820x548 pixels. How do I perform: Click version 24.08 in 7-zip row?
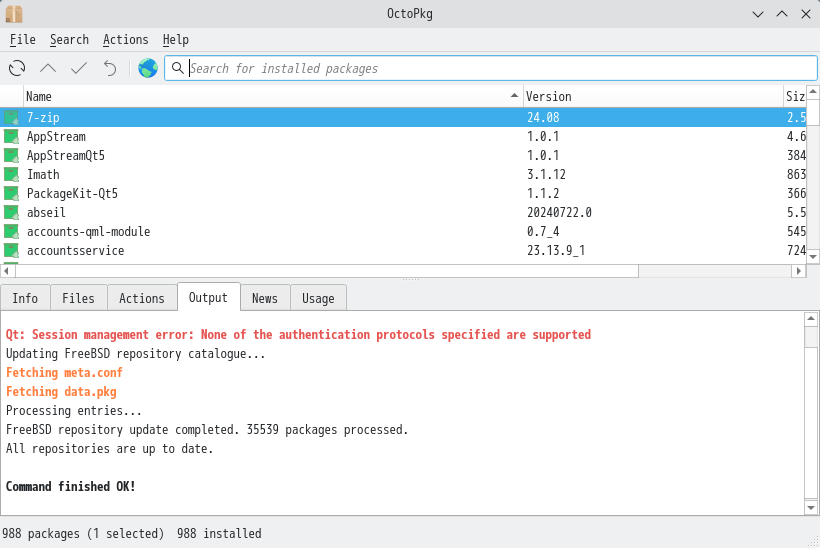pos(543,117)
